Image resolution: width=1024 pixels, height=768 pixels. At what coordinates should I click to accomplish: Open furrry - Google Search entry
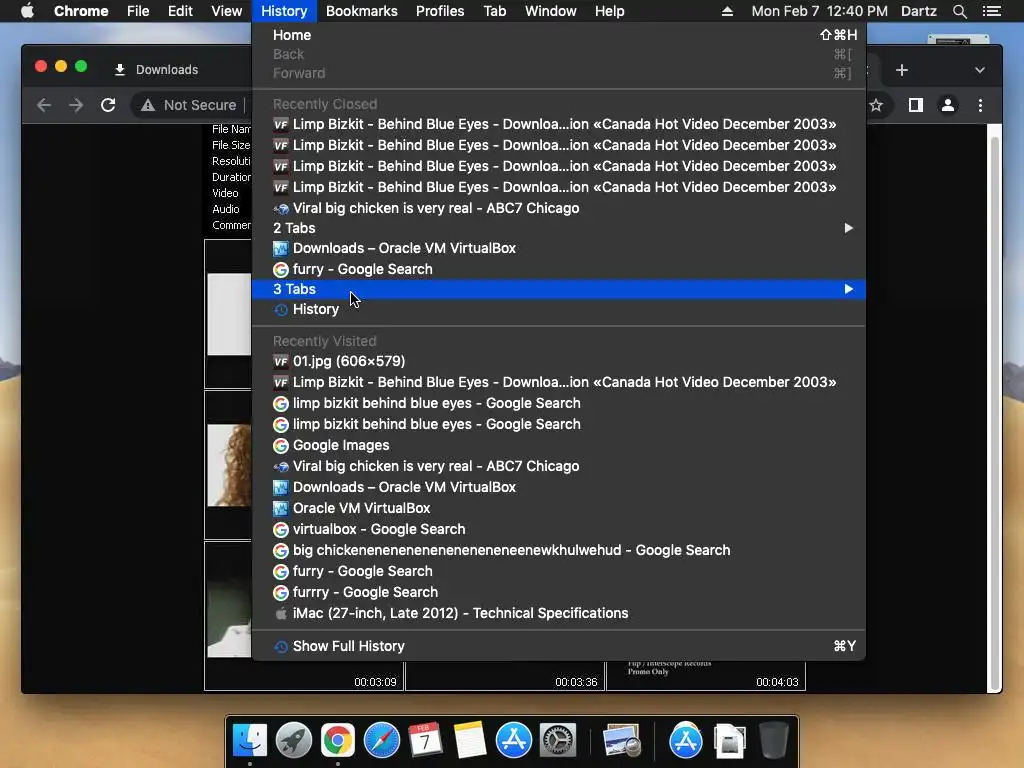click(558, 592)
